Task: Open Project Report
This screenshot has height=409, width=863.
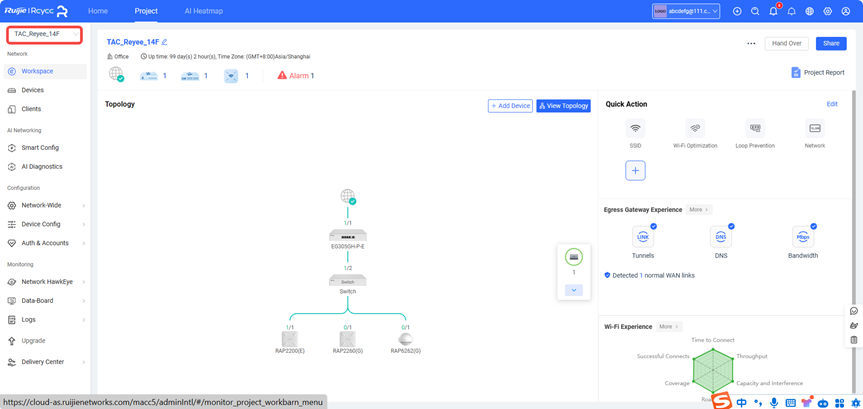Action: click(817, 73)
